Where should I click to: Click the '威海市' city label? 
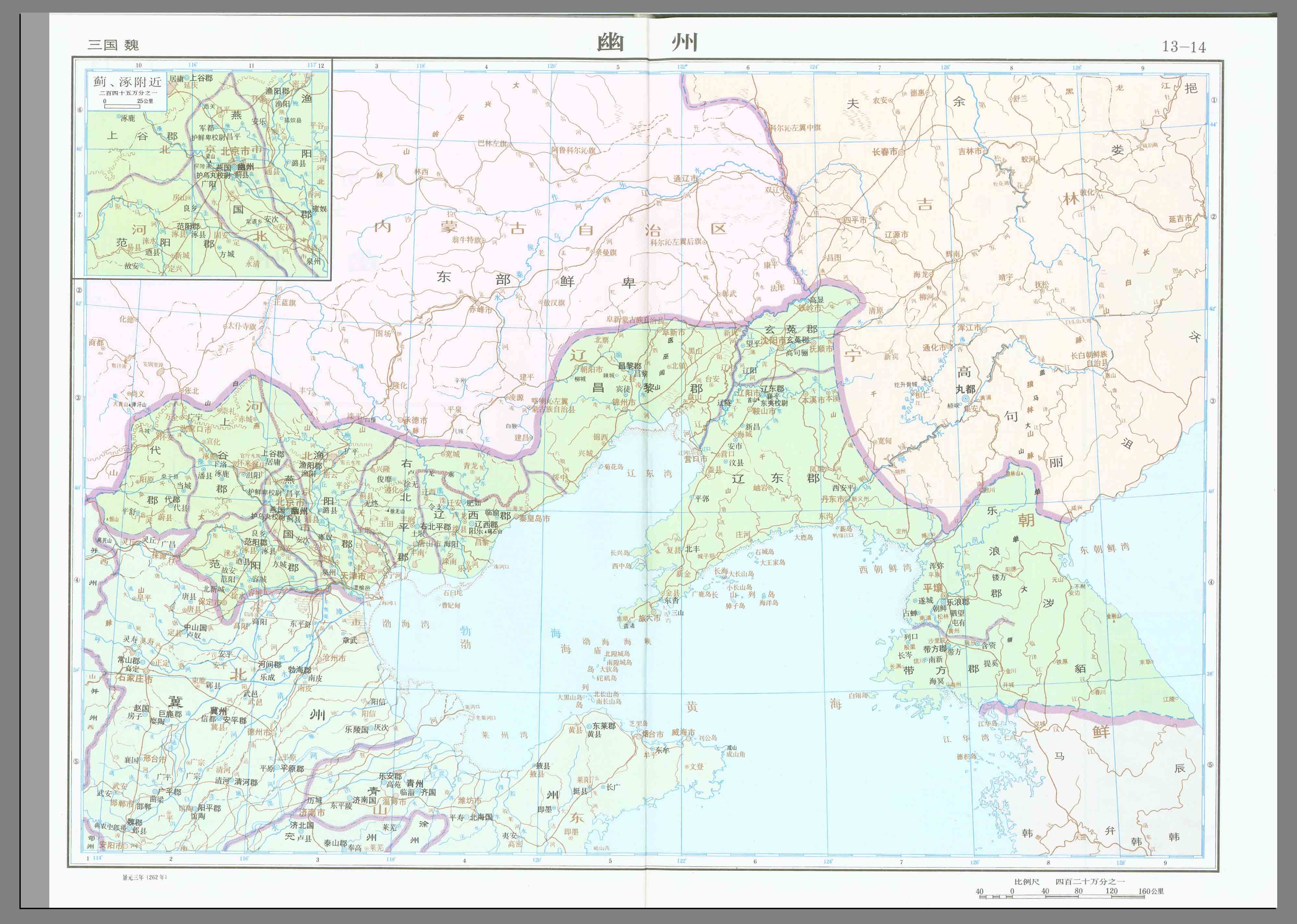tap(683, 732)
